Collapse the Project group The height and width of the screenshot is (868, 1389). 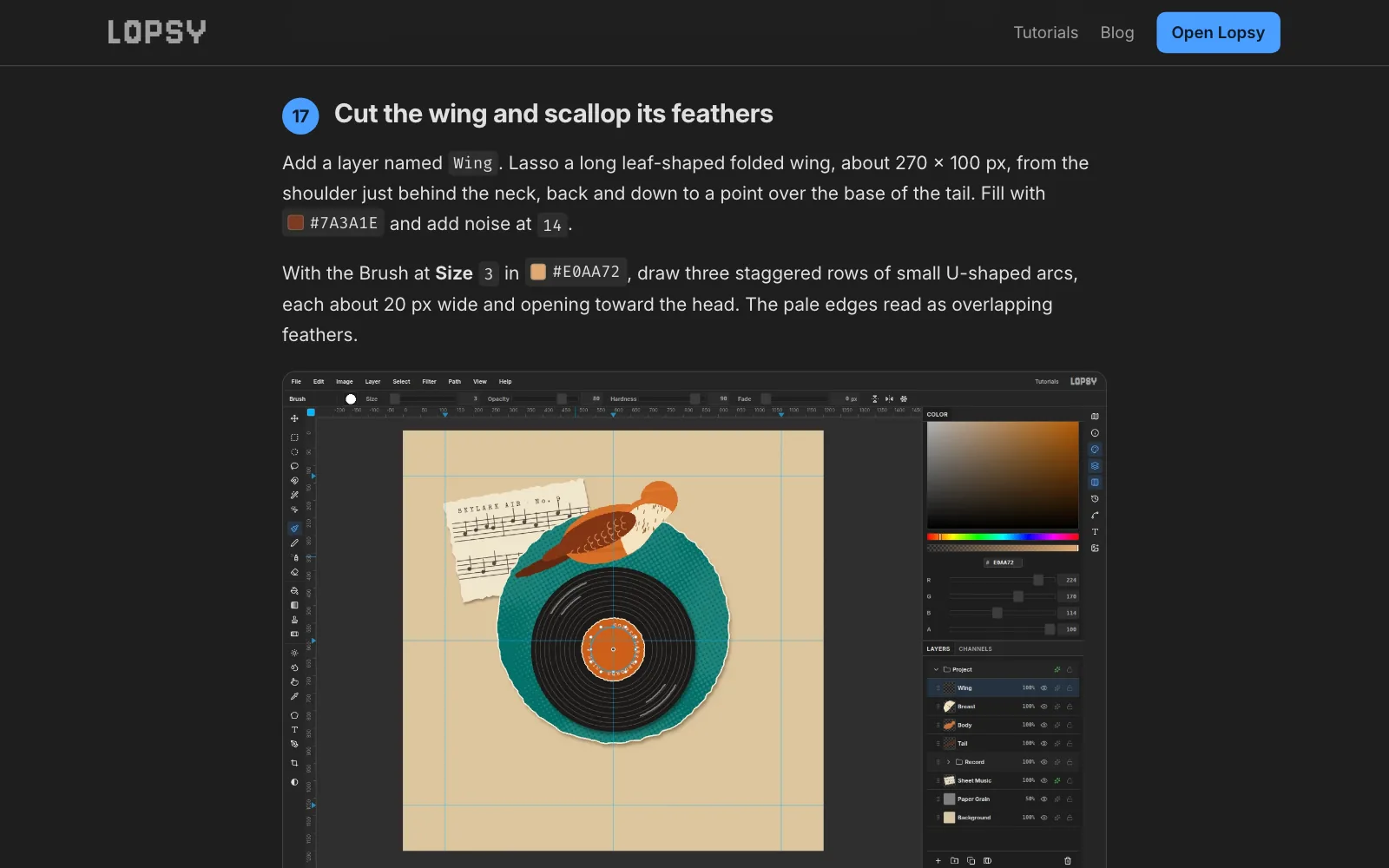(936, 669)
